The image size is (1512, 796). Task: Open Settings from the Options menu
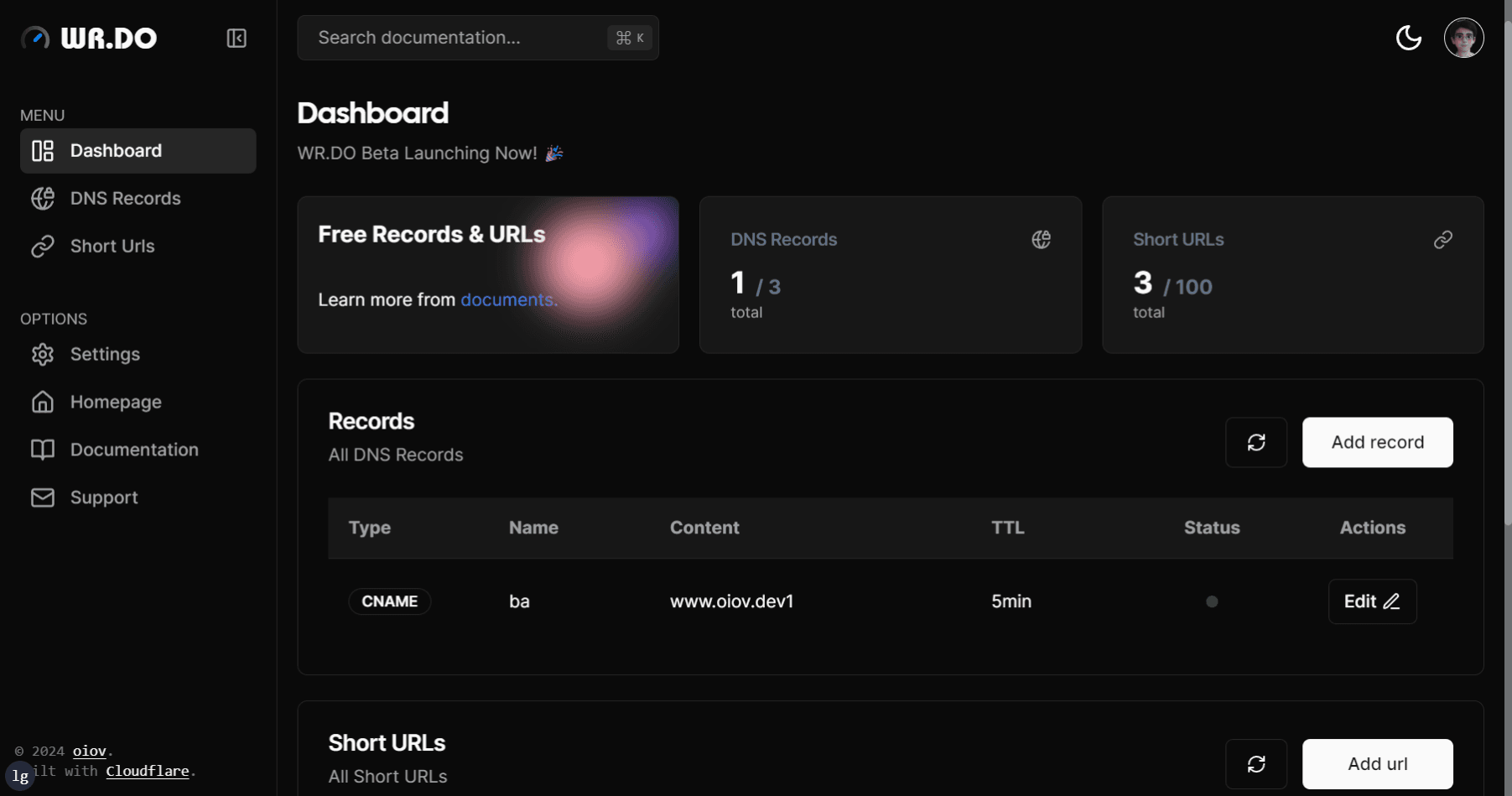(x=105, y=355)
